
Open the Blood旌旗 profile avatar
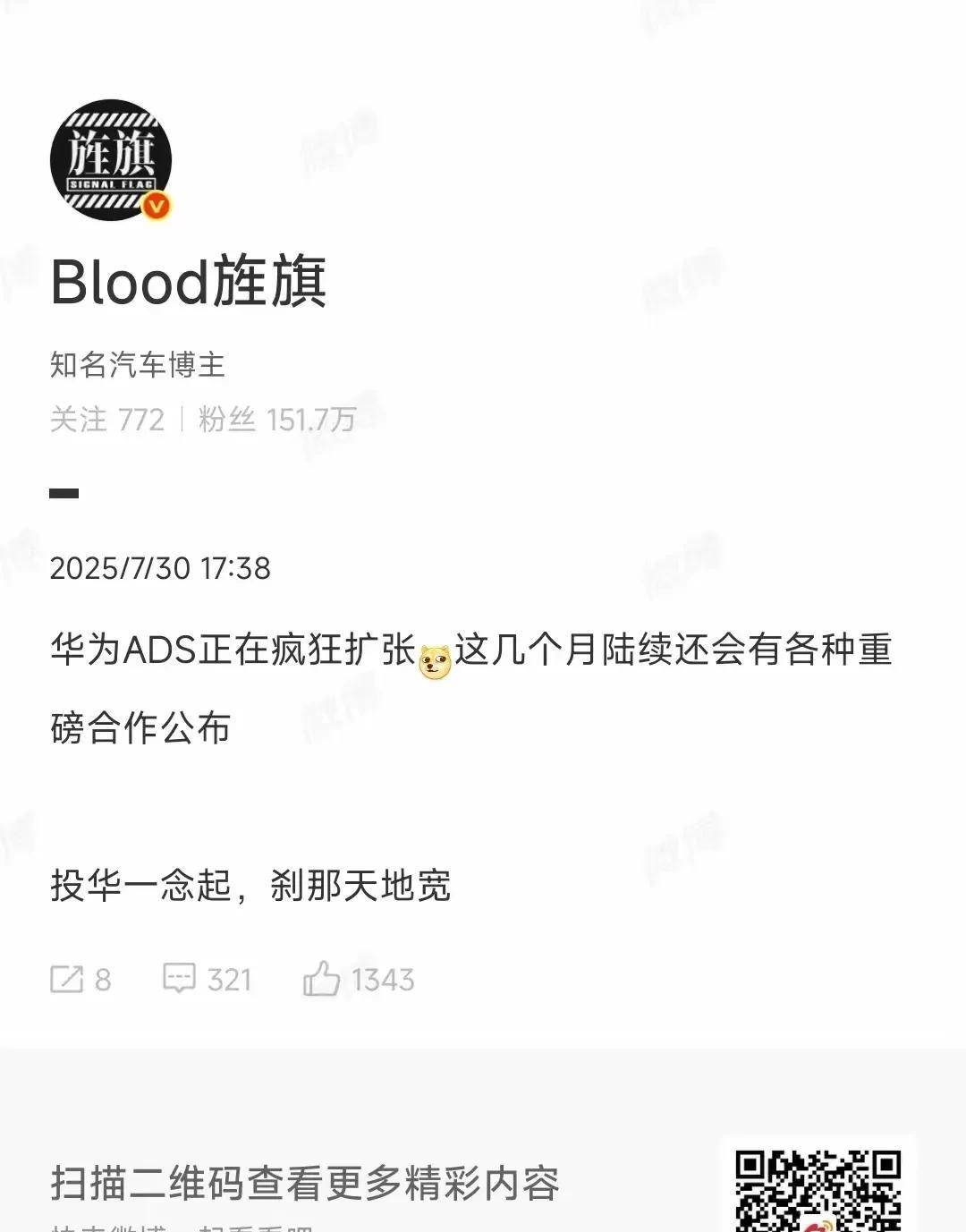pos(111,159)
